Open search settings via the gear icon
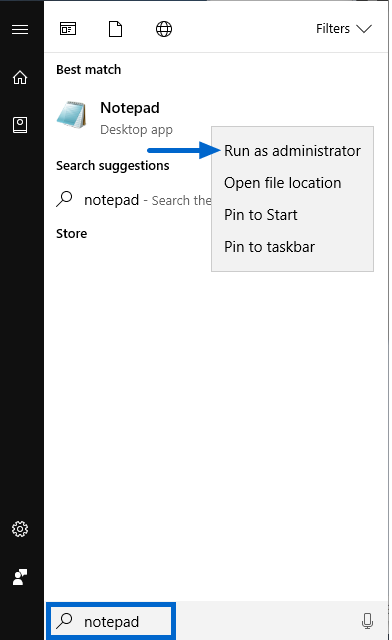The height and width of the screenshot is (640, 392). (20, 529)
